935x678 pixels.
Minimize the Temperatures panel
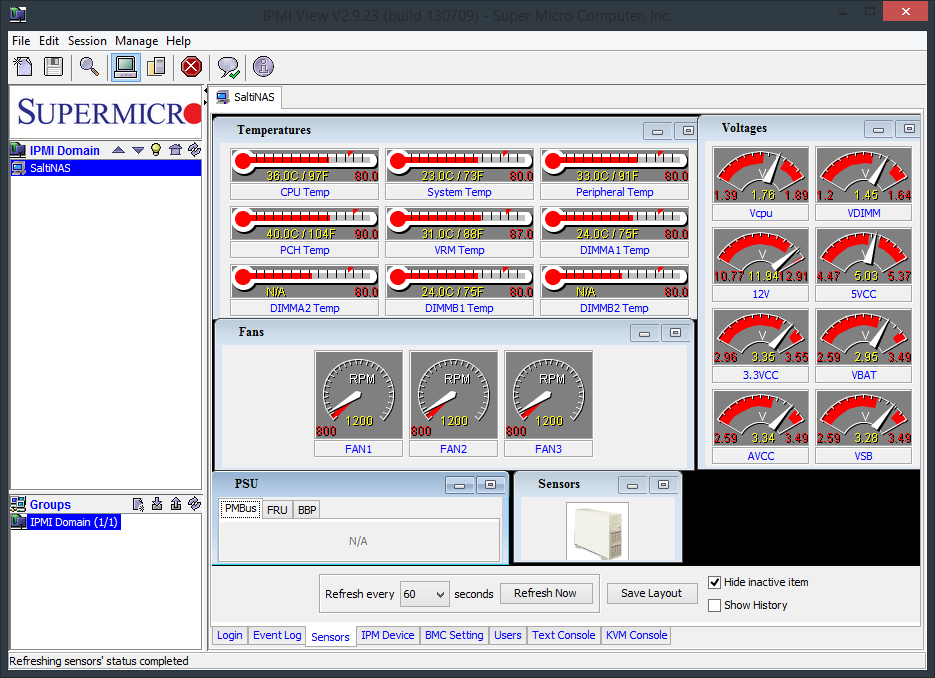click(658, 131)
